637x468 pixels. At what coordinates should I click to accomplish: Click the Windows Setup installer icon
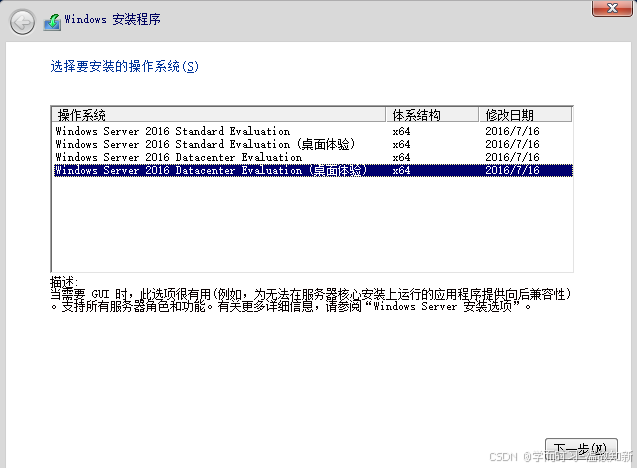pyautogui.click(x=53, y=22)
